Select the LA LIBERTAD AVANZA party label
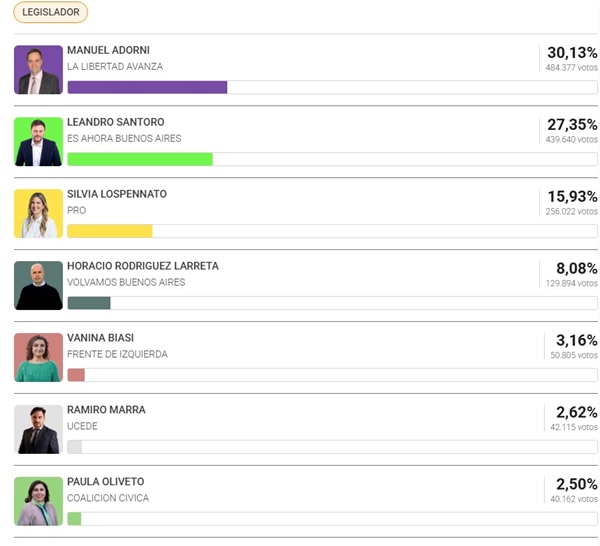This screenshot has width=600, height=546. pyautogui.click(x=115, y=67)
